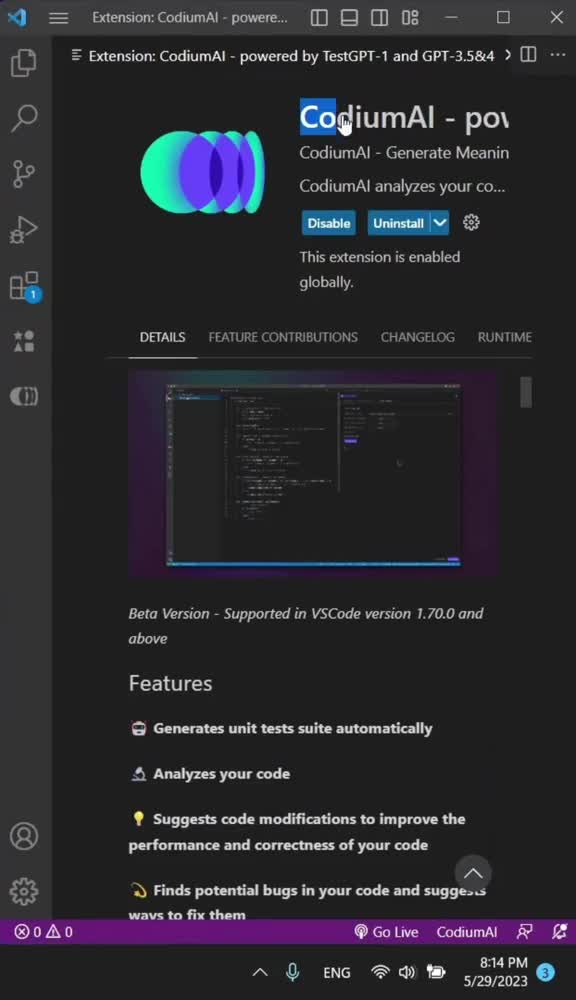Screen dimensions: 576x1000
Task: Open the hamburger application menu
Action: point(59,17)
